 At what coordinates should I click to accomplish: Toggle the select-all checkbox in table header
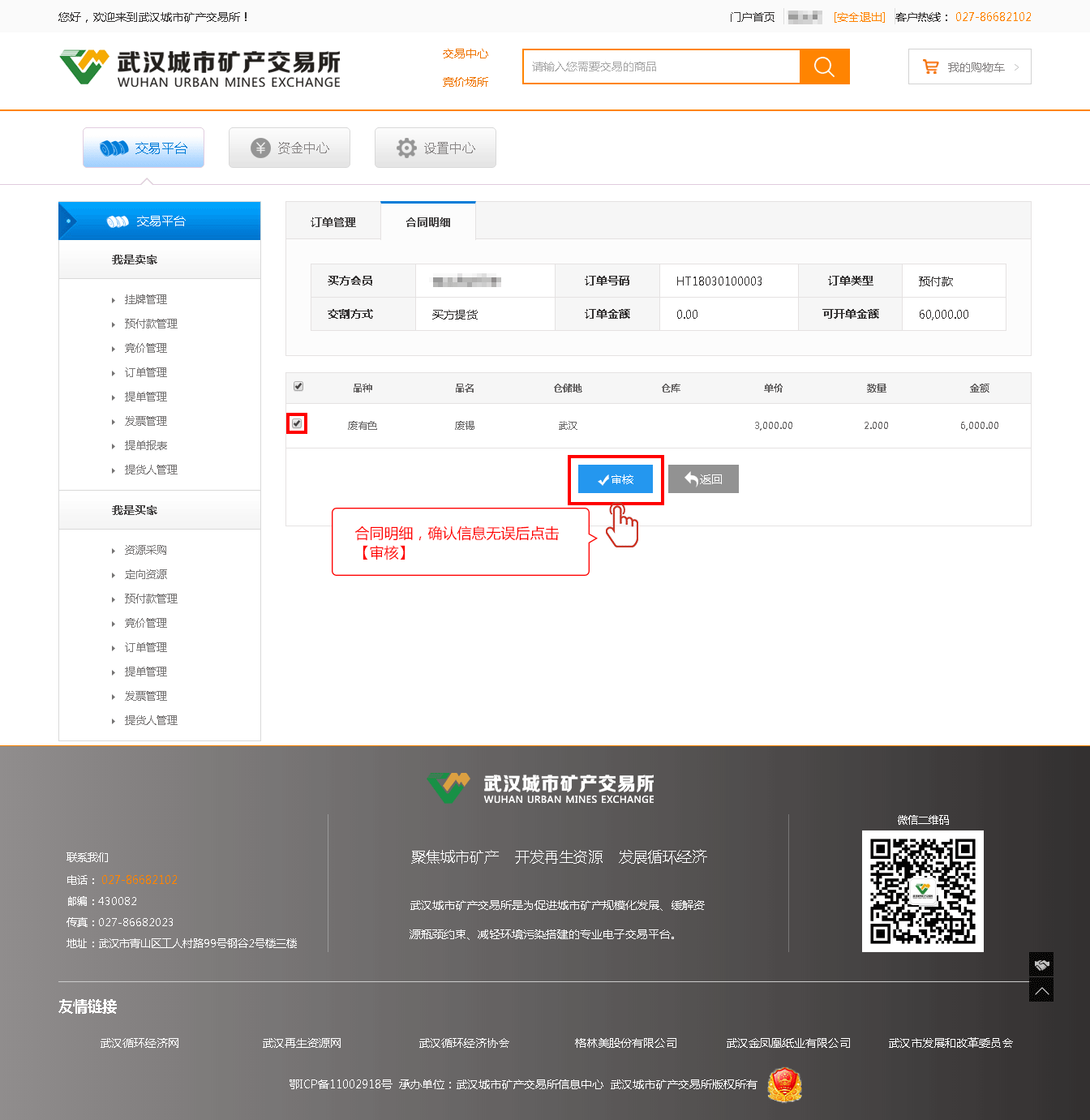point(298,387)
